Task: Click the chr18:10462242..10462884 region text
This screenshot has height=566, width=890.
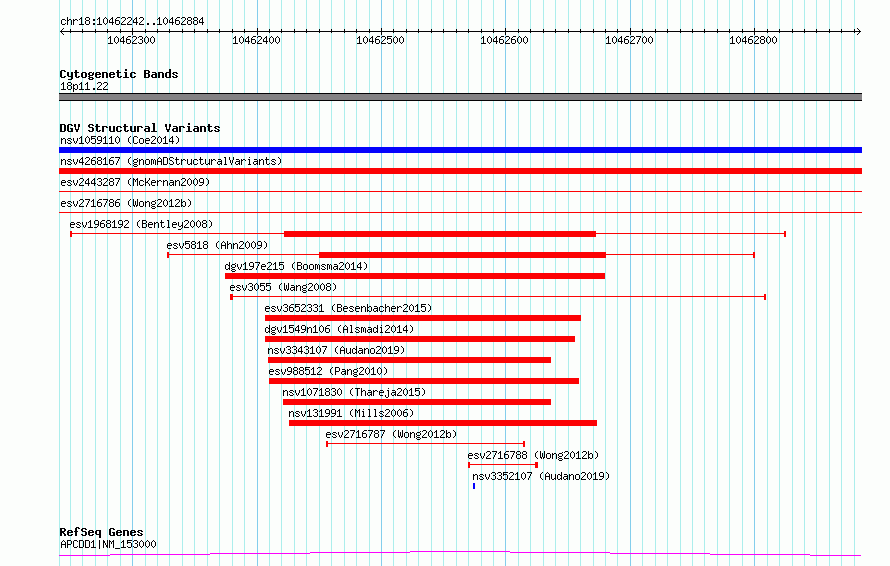Action: pyautogui.click(x=132, y=22)
